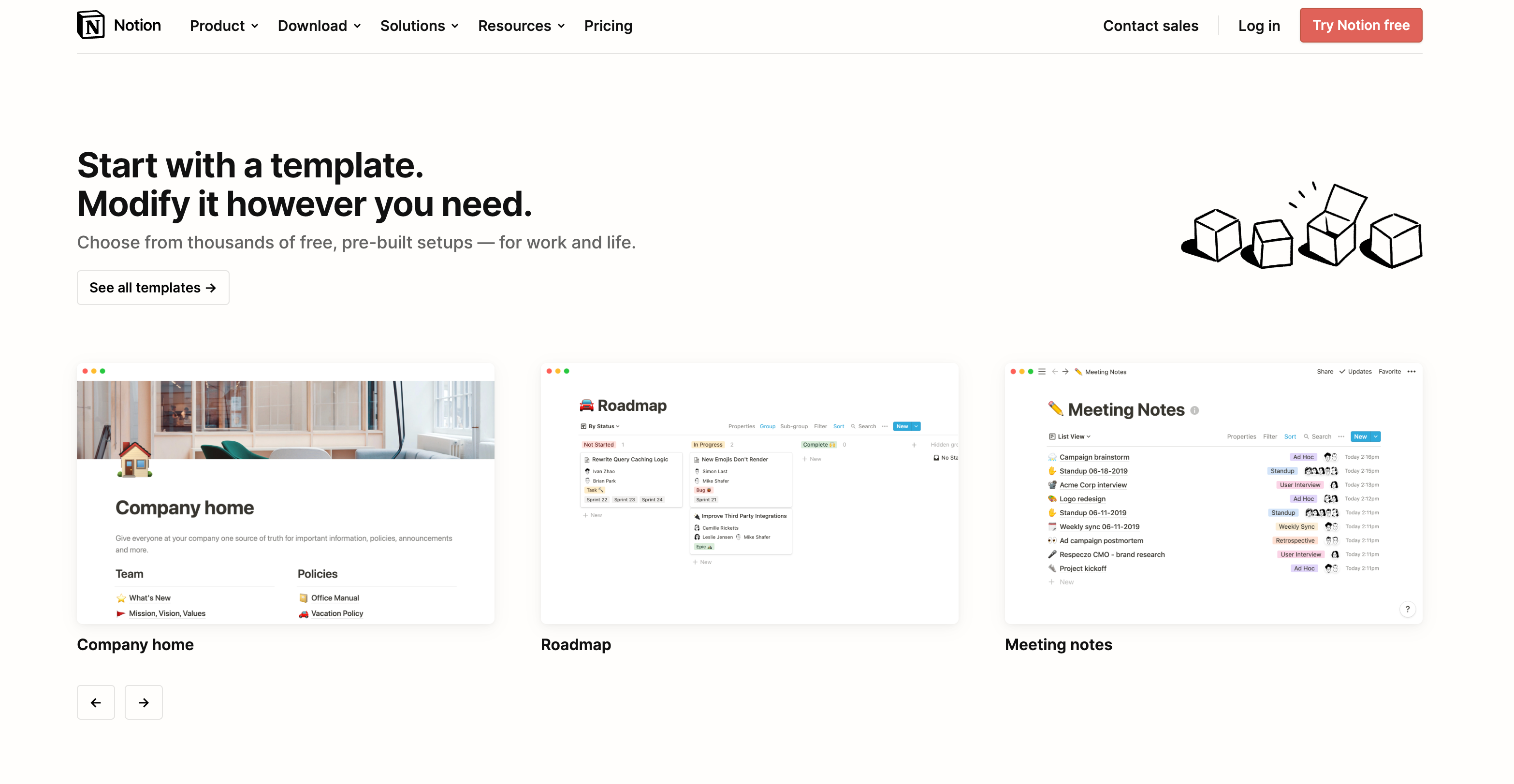Image resolution: width=1514 pixels, height=784 pixels.
Task: Open the Meeting notes template thumbnail
Action: click(x=1213, y=493)
